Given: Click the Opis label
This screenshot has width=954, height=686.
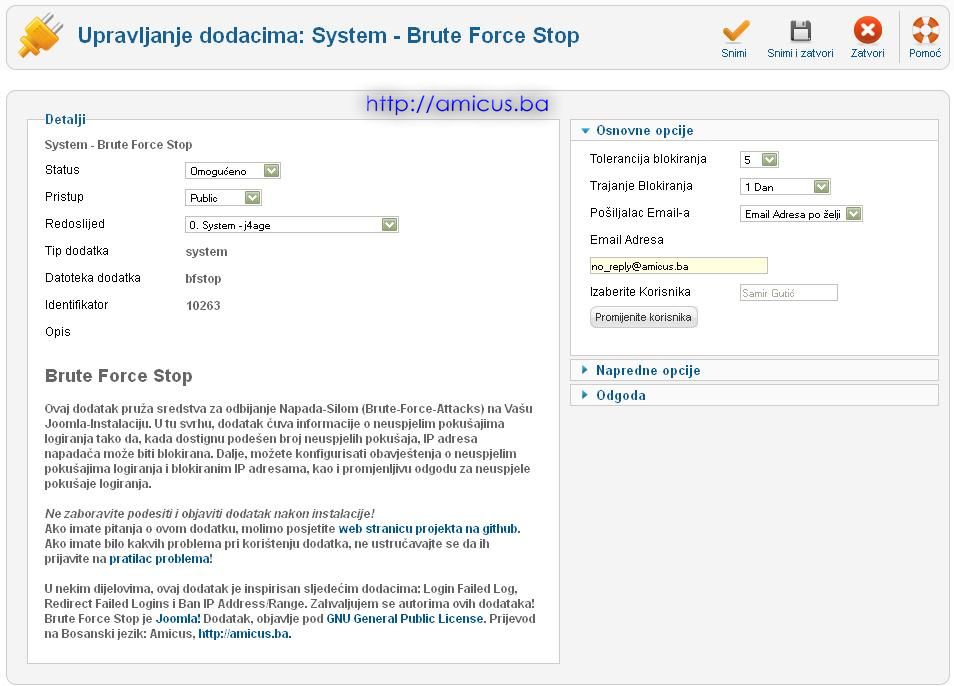Looking at the screenshot, I should pyautogui.click(x=58, y=332).
